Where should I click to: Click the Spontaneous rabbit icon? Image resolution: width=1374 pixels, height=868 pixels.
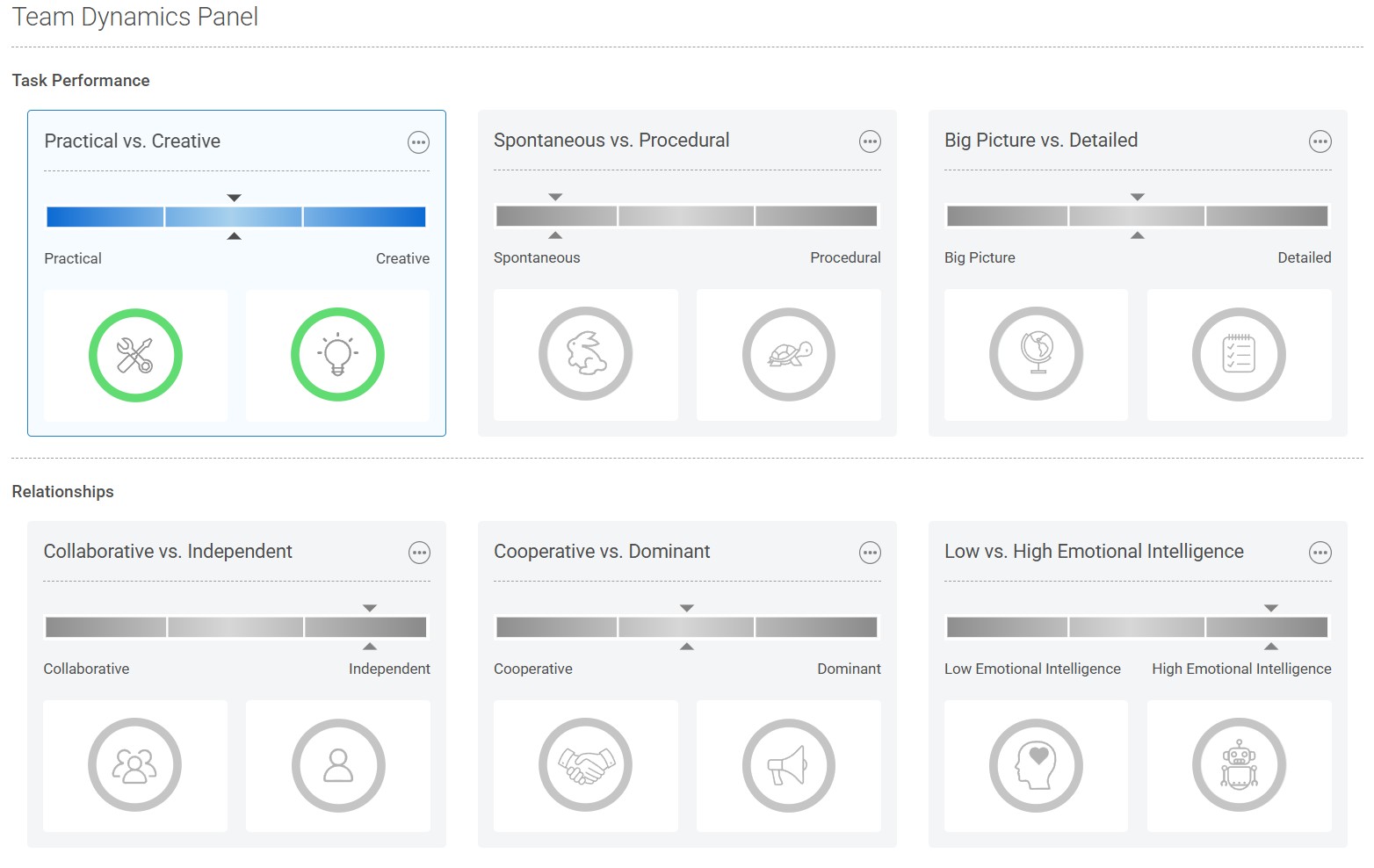point(586,354)
